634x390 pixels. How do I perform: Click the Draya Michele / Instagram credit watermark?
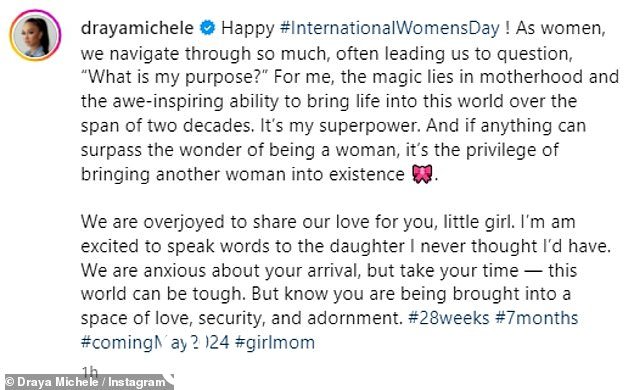89,382
